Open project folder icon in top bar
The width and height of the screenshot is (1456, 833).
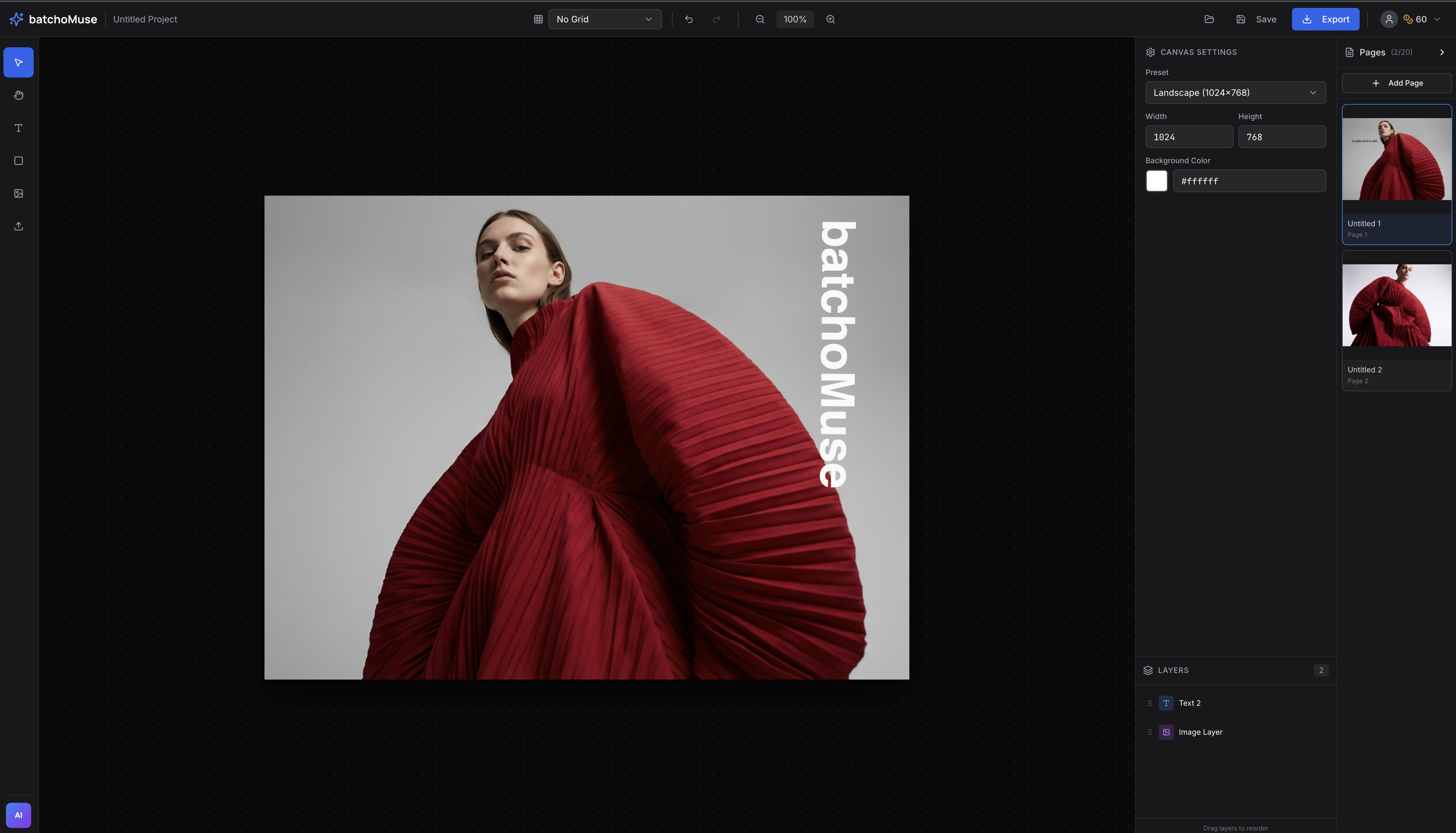(x=1209, y=20)
